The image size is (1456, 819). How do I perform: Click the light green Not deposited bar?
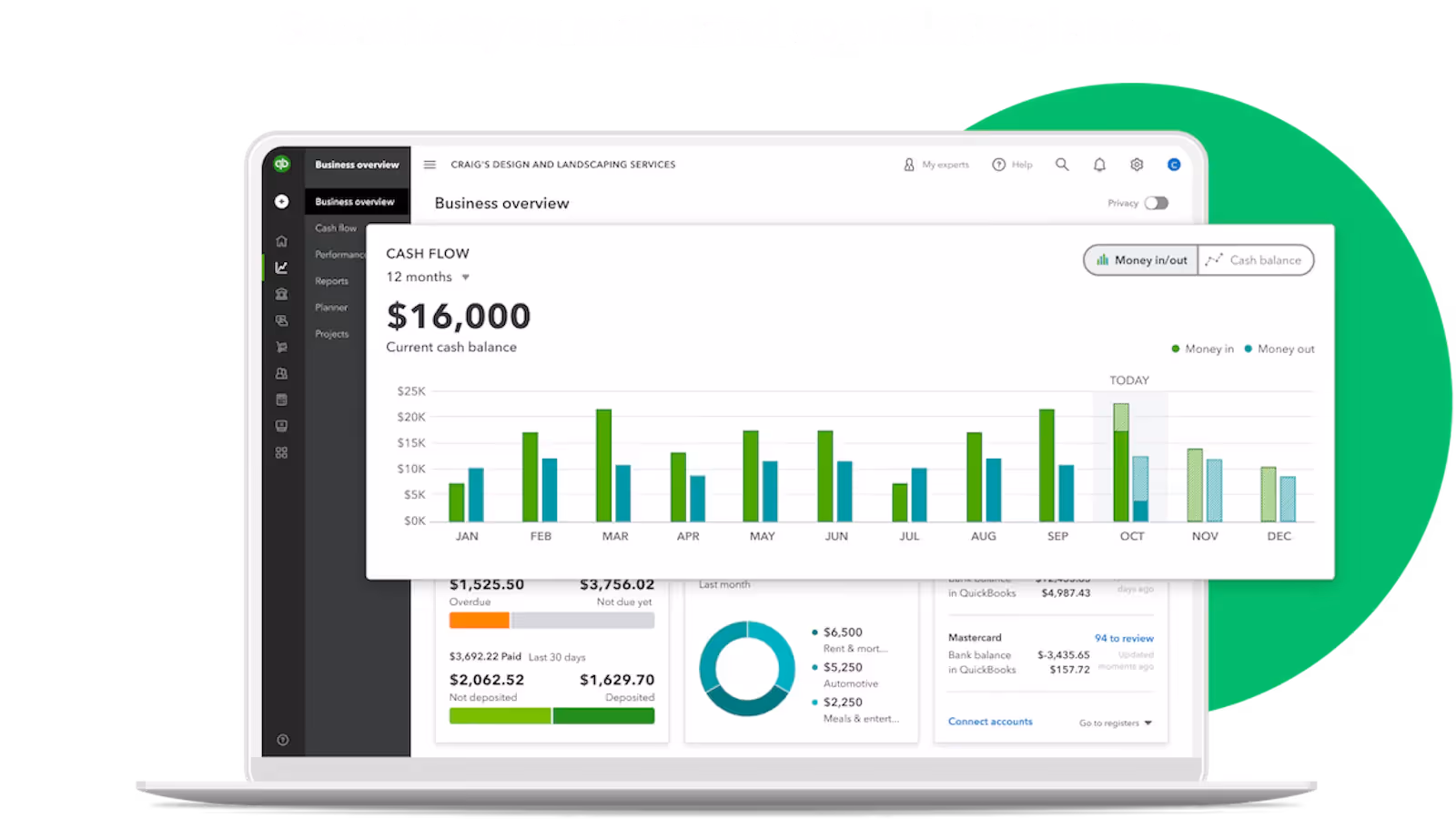pyautogui.click(x=500, y=716)
